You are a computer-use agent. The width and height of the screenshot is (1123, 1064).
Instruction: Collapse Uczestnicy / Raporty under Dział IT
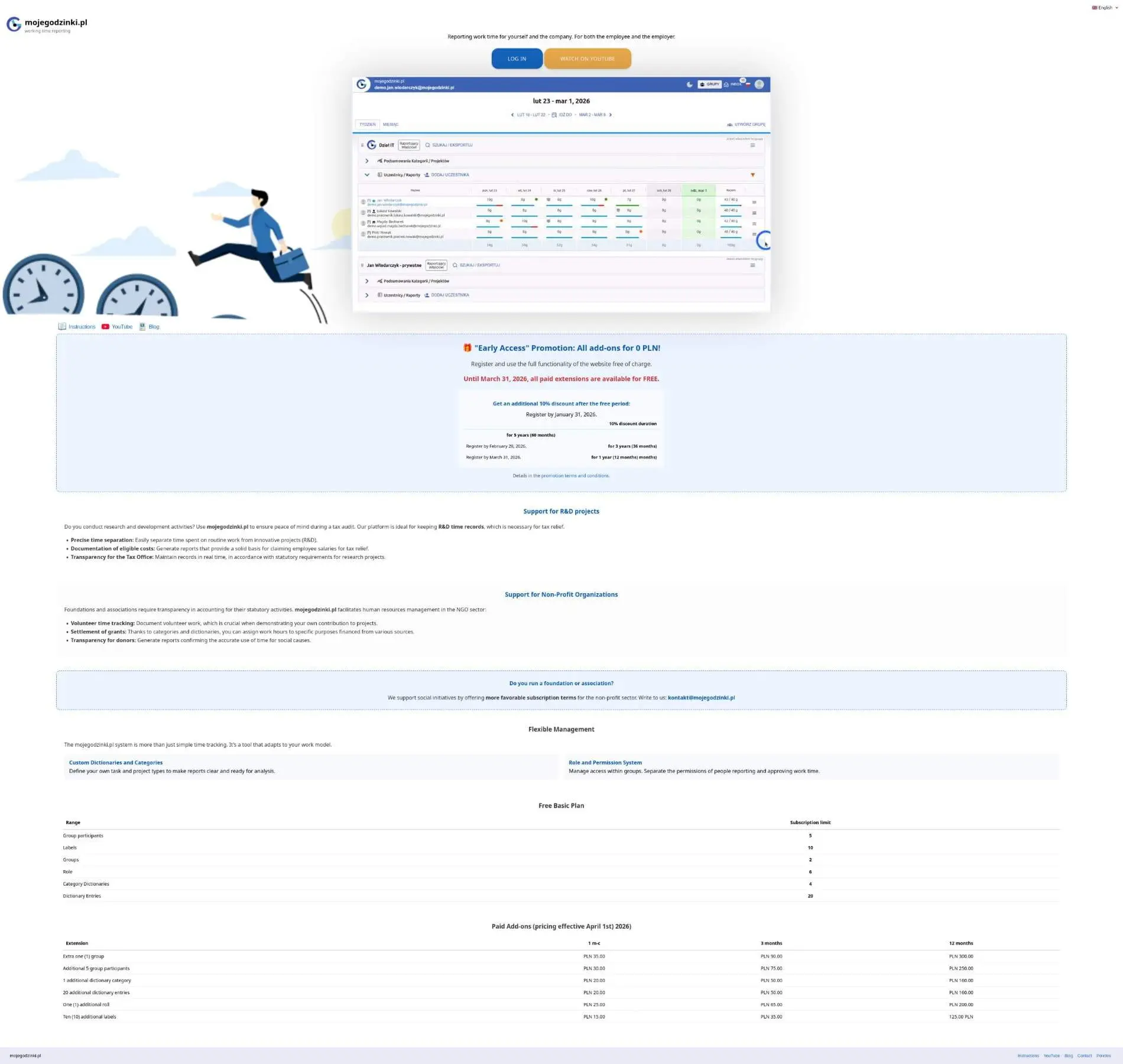click(x=366, y=175)
